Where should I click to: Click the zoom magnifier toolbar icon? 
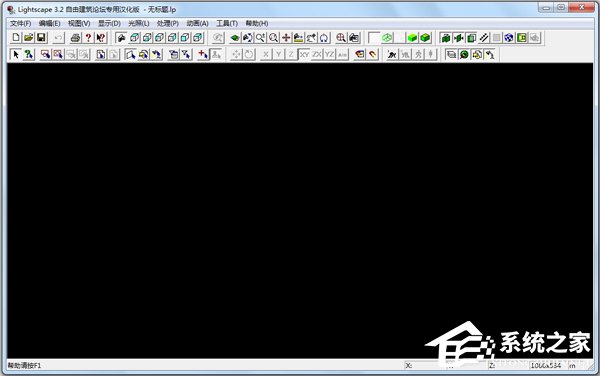point(273,37)
